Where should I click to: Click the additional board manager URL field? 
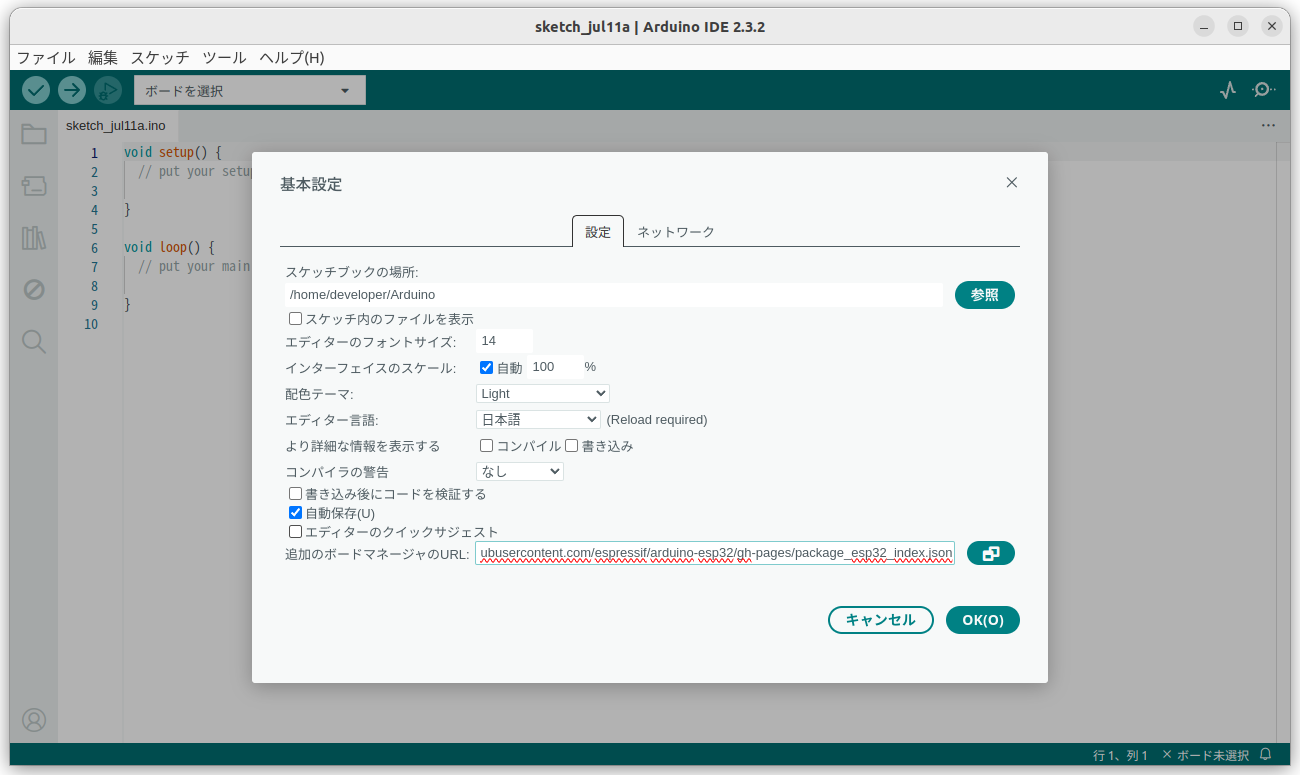[714, 553]
